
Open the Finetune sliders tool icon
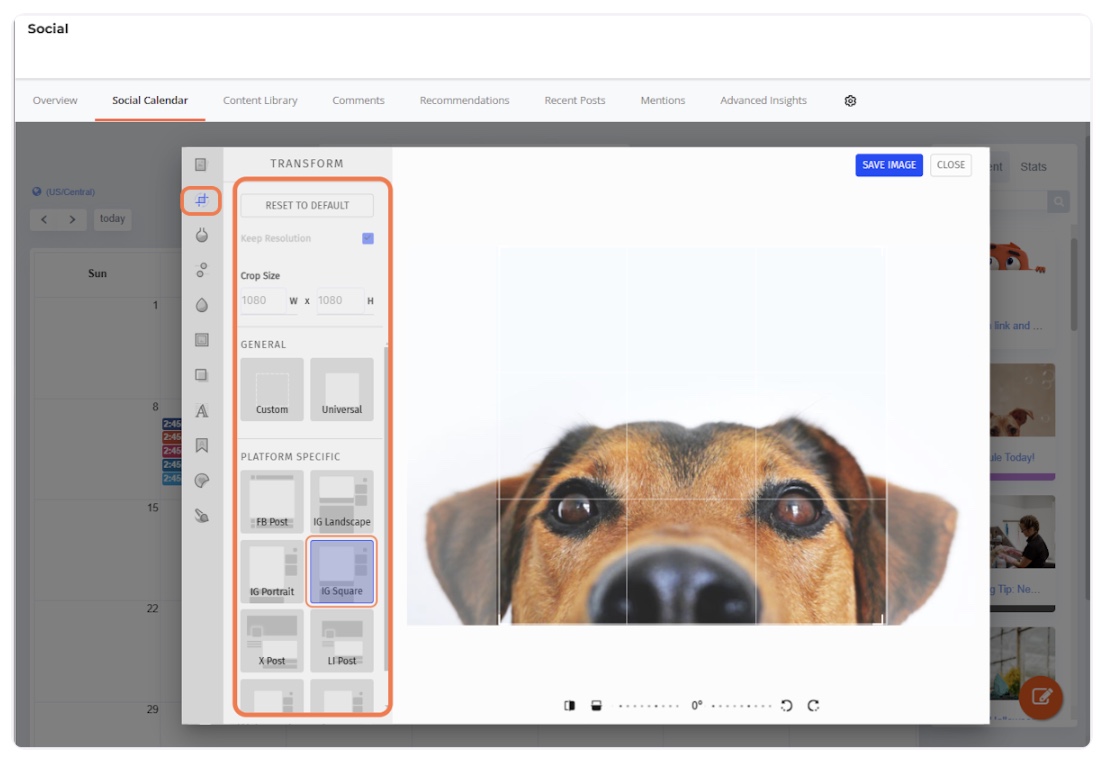201,270
